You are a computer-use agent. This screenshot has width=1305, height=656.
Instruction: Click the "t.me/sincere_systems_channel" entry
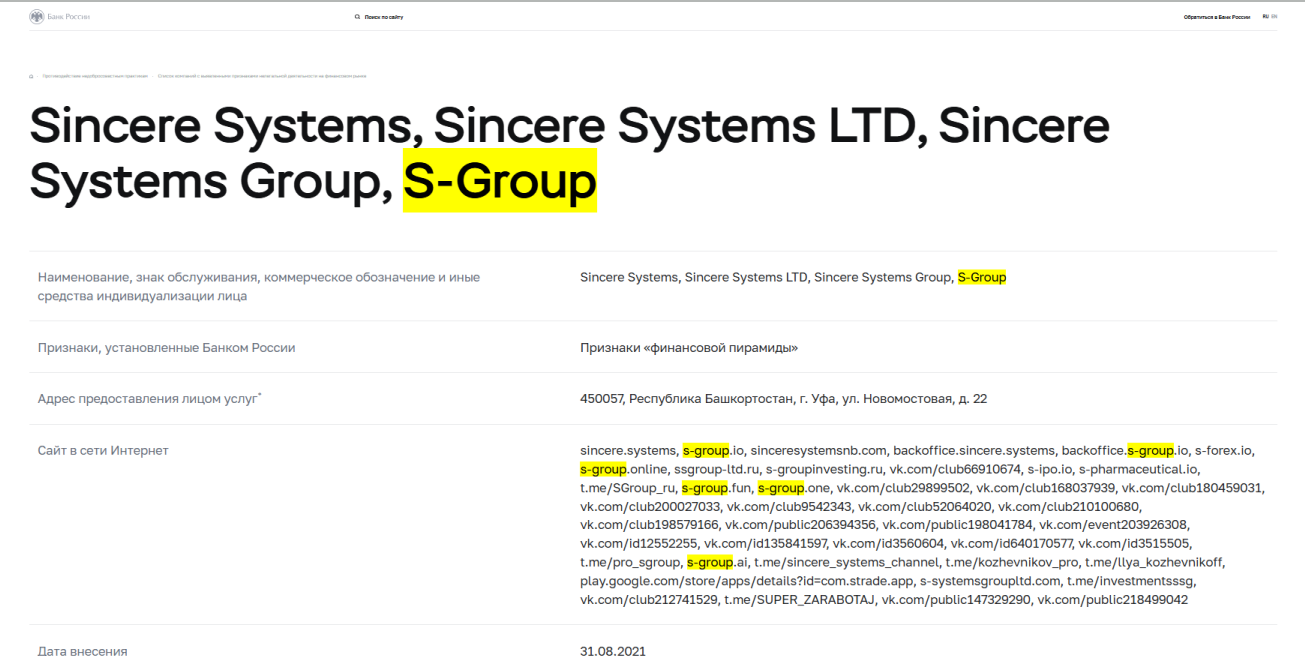[846, 562]
